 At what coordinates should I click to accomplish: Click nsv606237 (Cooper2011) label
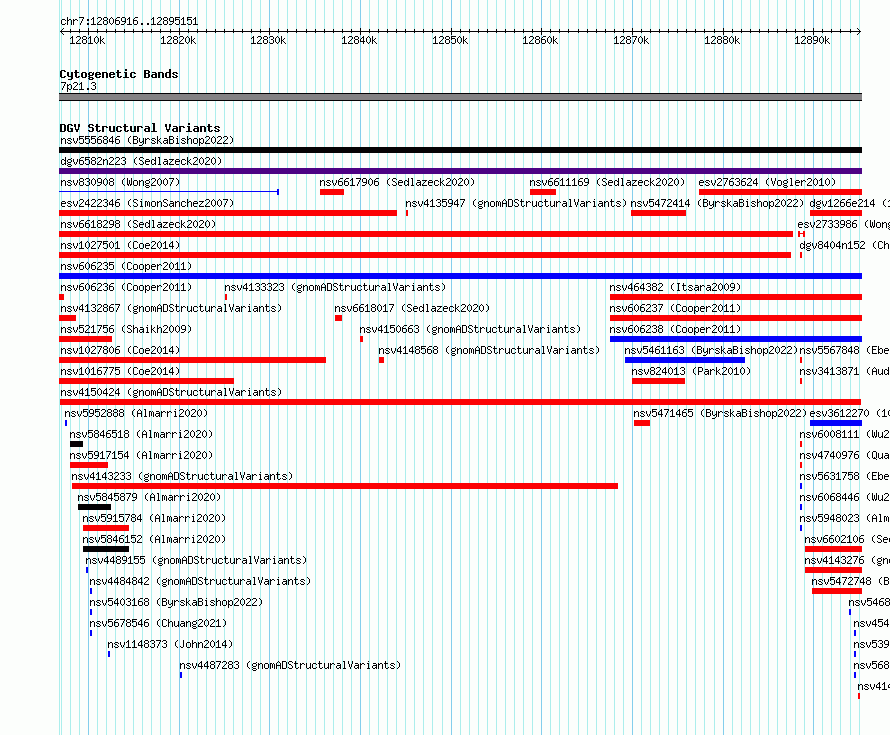(675, 308)
